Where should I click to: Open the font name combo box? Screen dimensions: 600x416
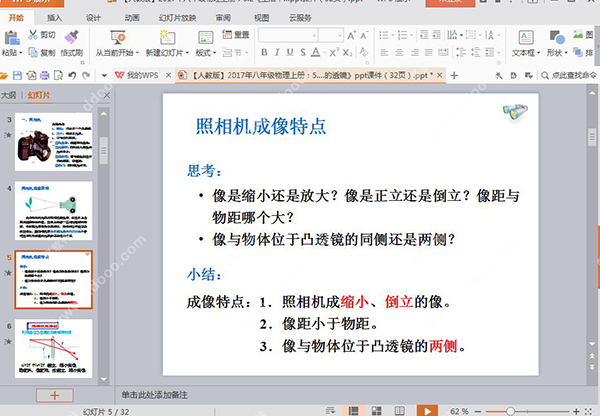point(288,35)
